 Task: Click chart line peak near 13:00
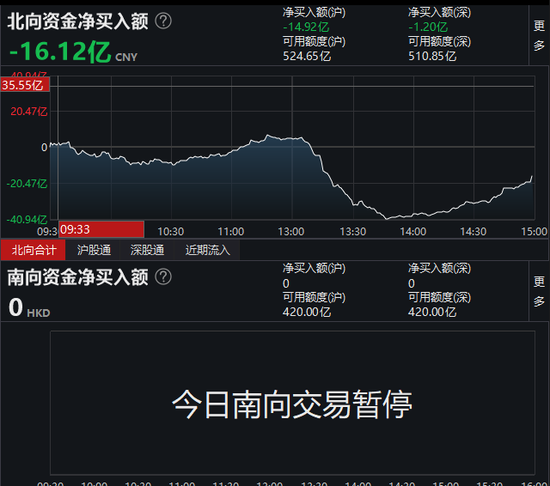click(x=268, y=135)
